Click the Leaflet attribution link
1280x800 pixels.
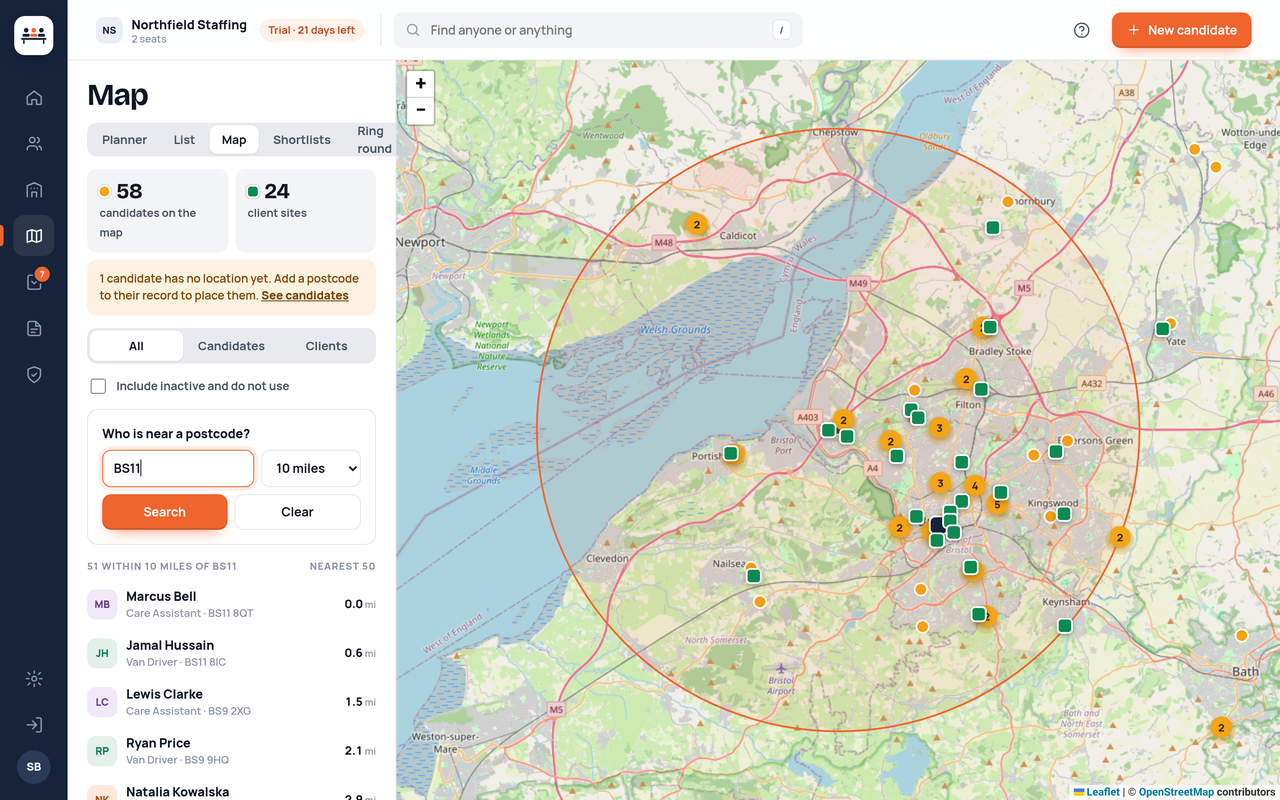[1097, 792]
